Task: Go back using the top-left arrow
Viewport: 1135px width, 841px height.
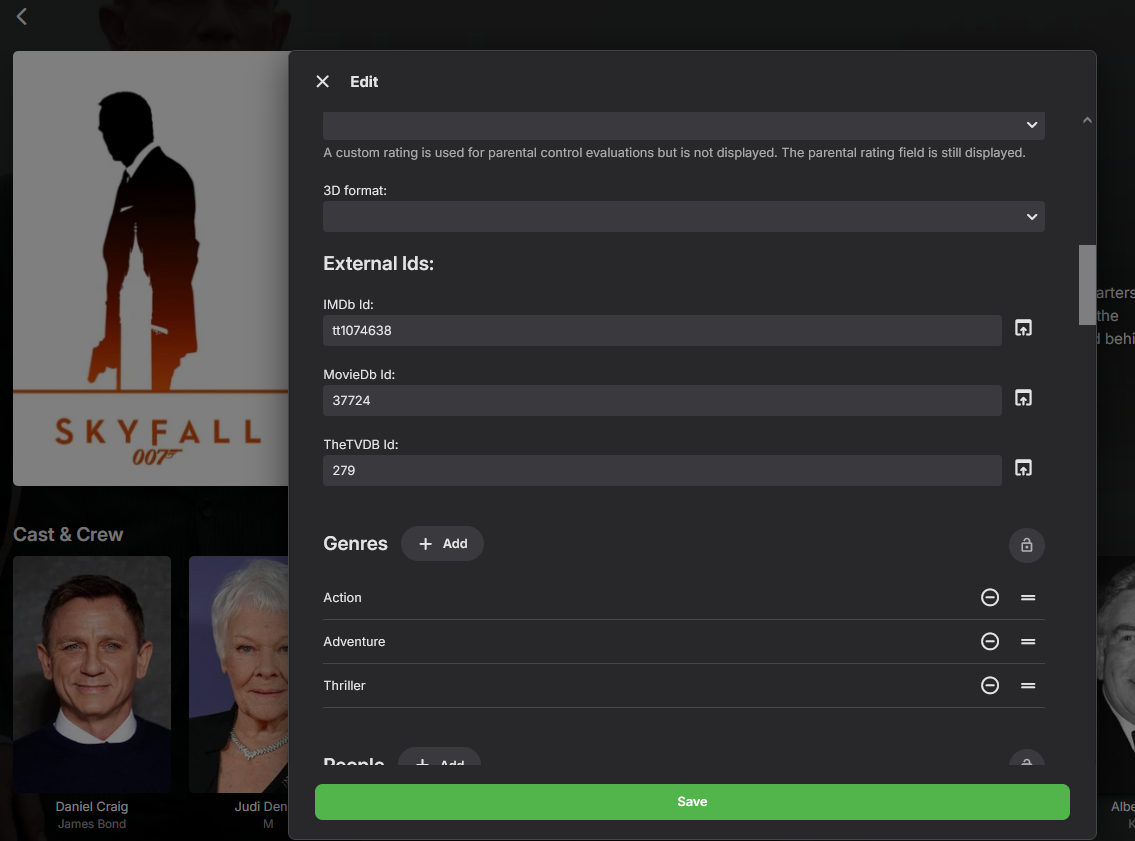Action: click(22, 17)
